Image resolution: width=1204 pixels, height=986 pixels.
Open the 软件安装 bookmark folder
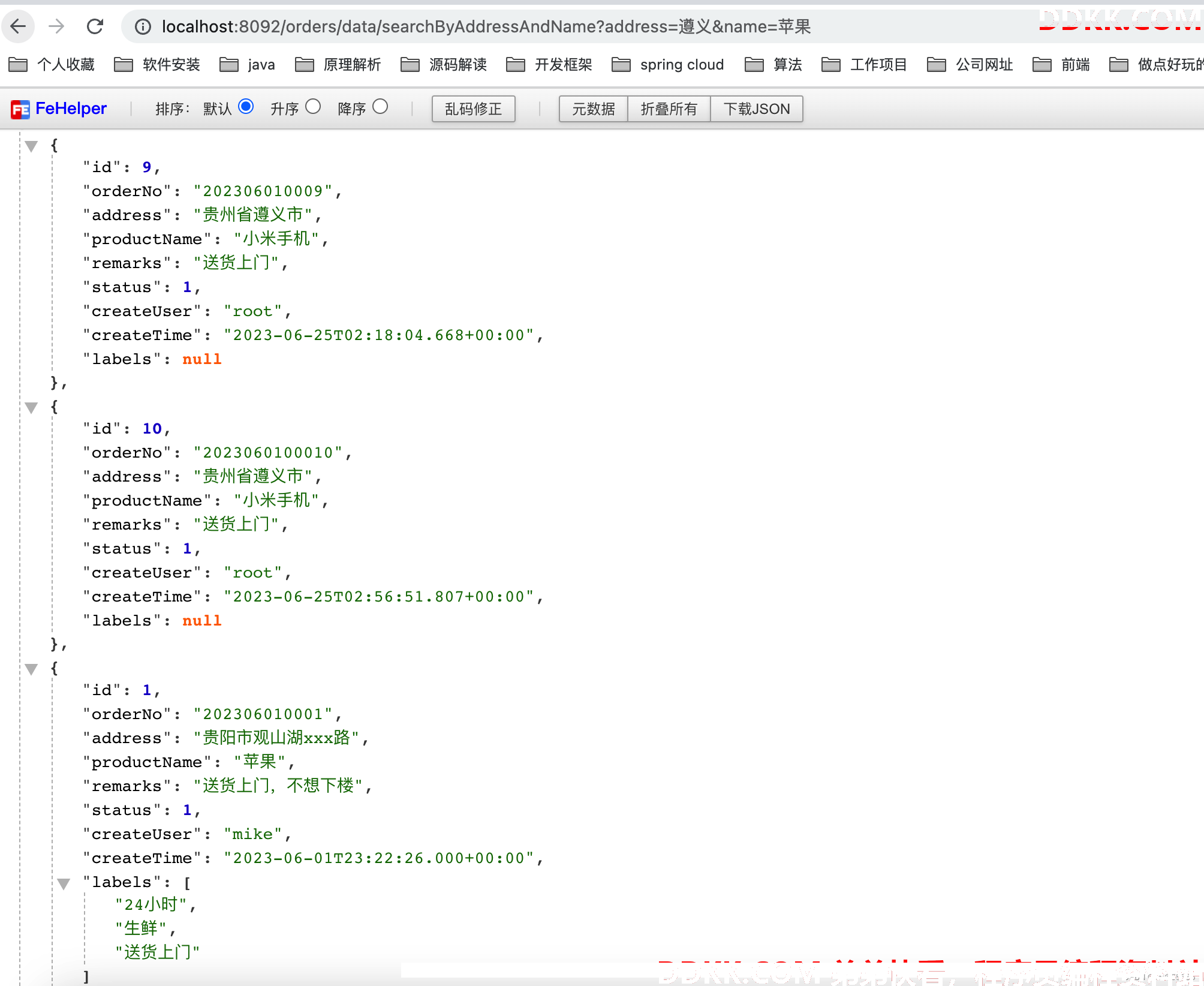point(157,64)
